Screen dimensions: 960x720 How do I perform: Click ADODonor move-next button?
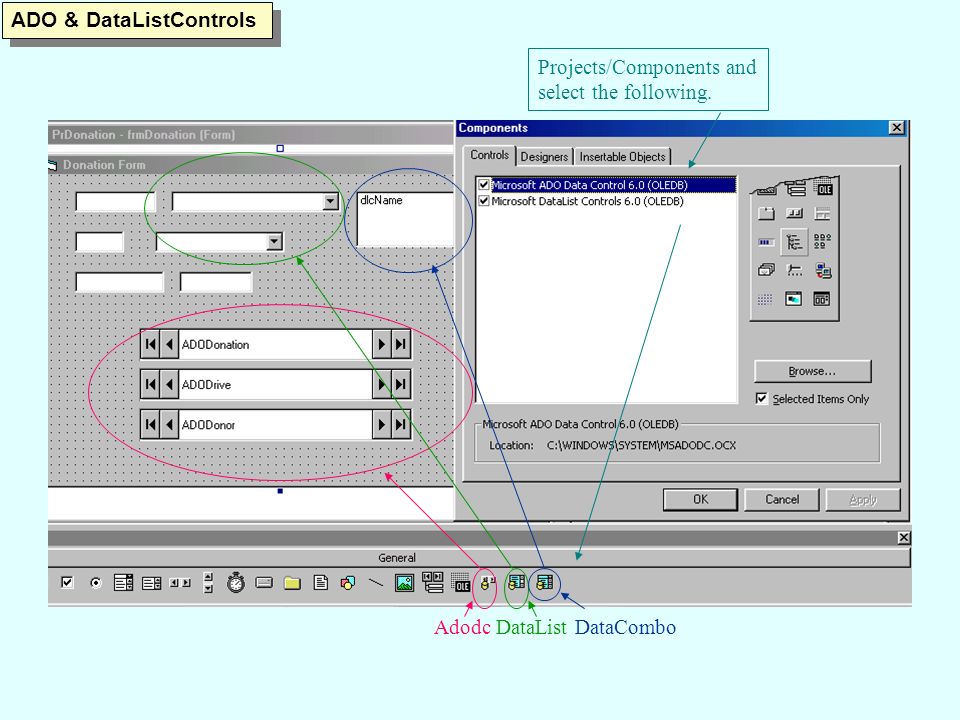click(381, 424)
